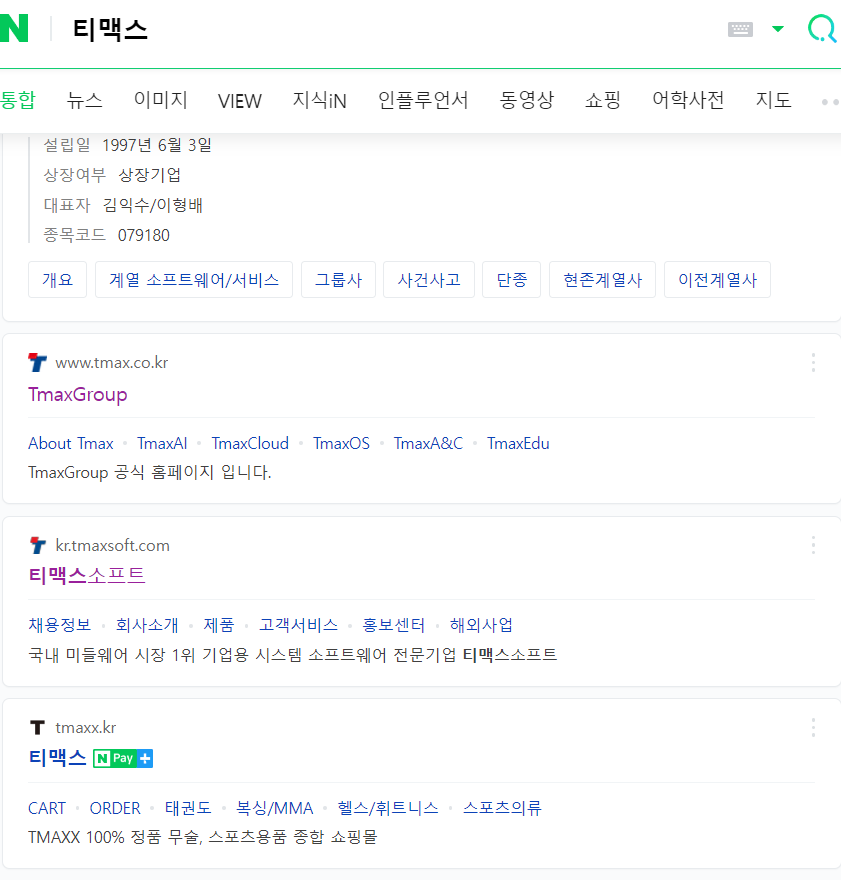This screenshot has height=880, width=841.
Task: Open the 회사소개 sublink
Action: click(147, 625)
